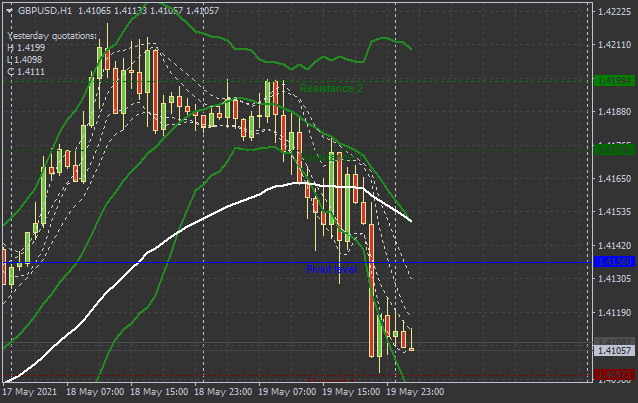Screen dimensions: 638x403
Task: Select the blue Pivot level label
Action: [x=330, y=270]
